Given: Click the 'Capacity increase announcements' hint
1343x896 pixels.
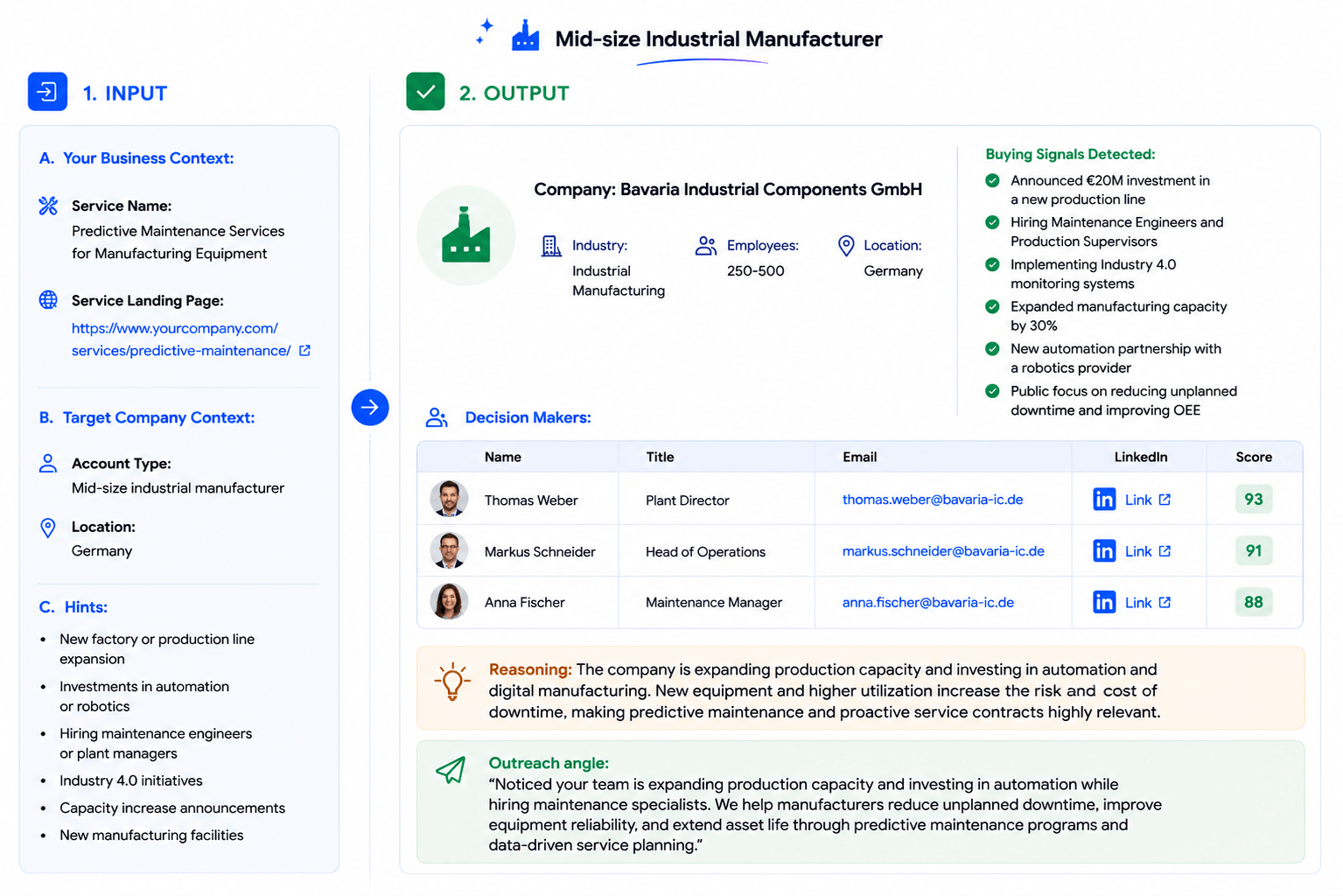Looking at the screenshot, I should (x=172, y=808).
